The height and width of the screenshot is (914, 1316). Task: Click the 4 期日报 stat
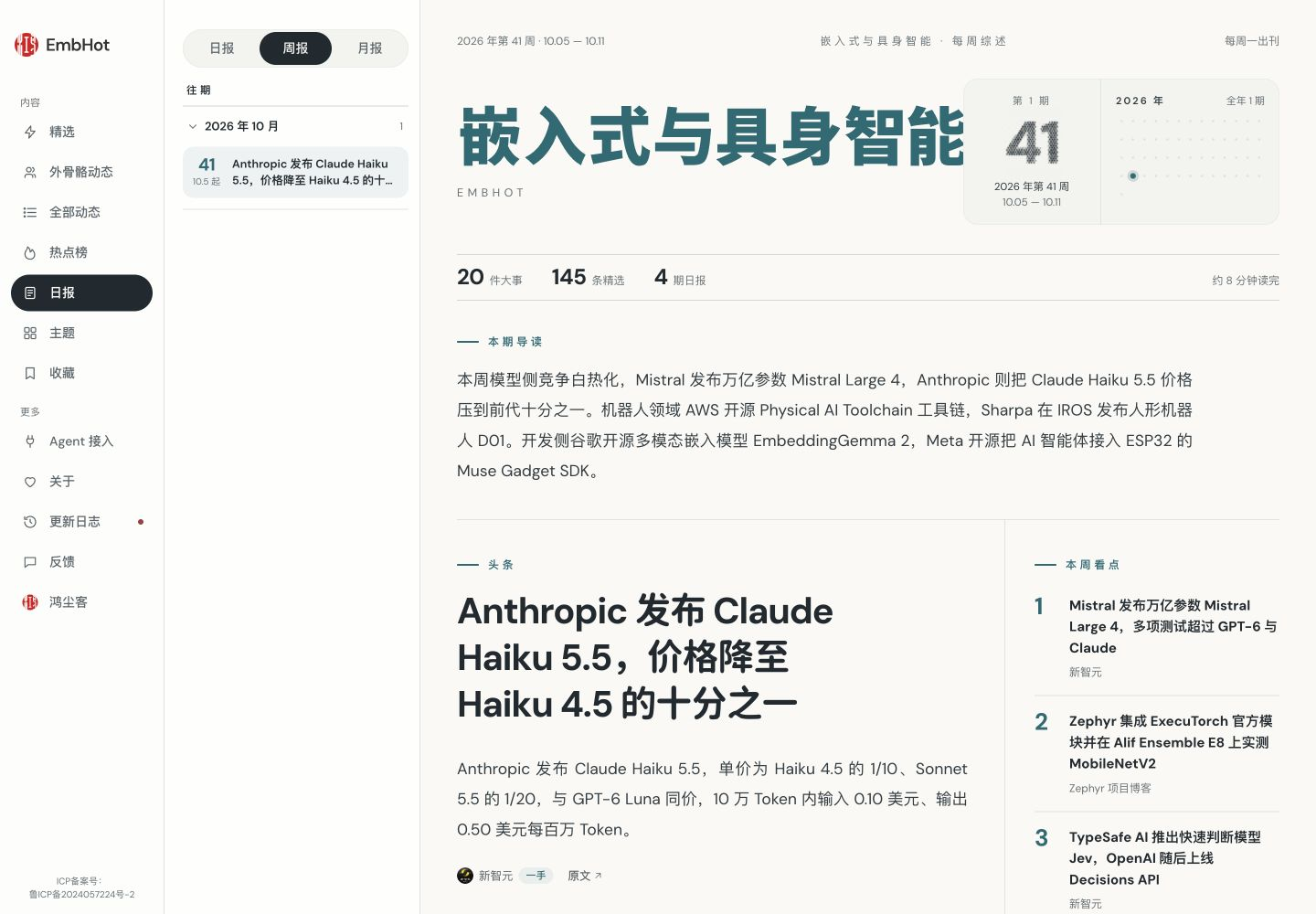[680, 277]
